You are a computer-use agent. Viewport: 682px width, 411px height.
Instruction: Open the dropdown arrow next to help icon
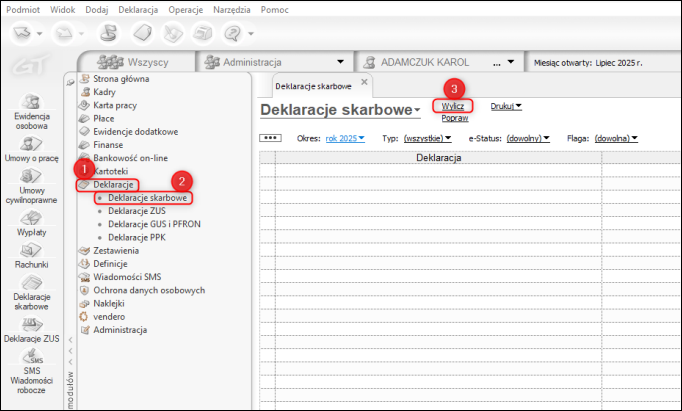pyautogui.click(x=251, y=33)
